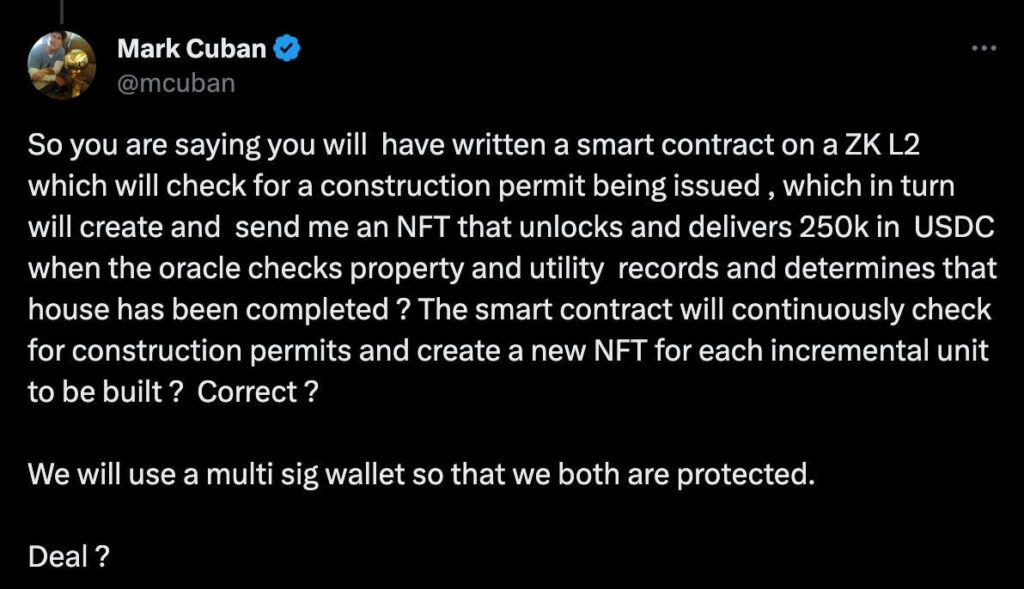This screenshot has width=1024, height=589.
Task: Open the Mark Cuban display name
Action: (193, 47)
